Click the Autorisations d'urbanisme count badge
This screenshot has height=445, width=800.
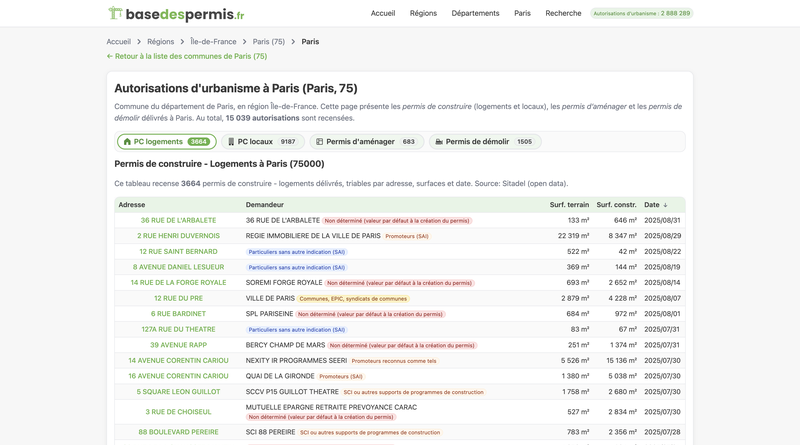point(641,14)
